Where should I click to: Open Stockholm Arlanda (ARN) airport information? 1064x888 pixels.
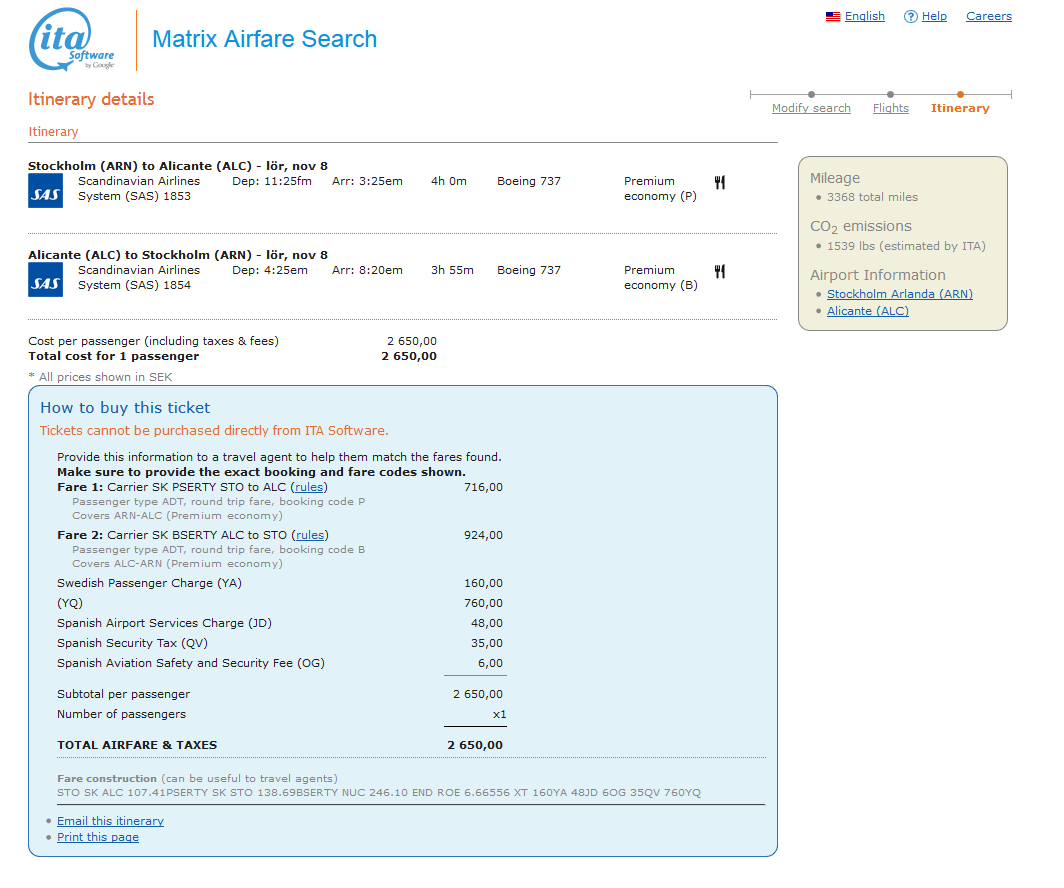(899, 294)
